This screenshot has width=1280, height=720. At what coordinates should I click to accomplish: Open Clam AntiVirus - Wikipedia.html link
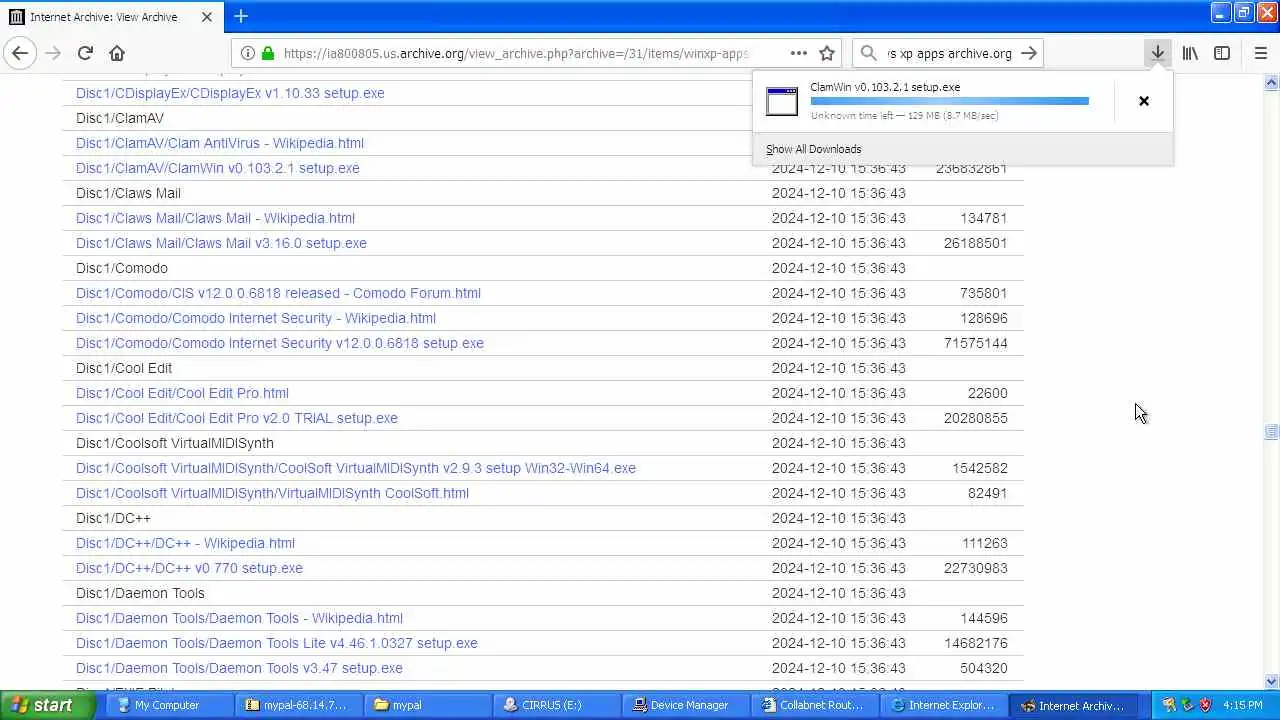[x=220, y=143]
